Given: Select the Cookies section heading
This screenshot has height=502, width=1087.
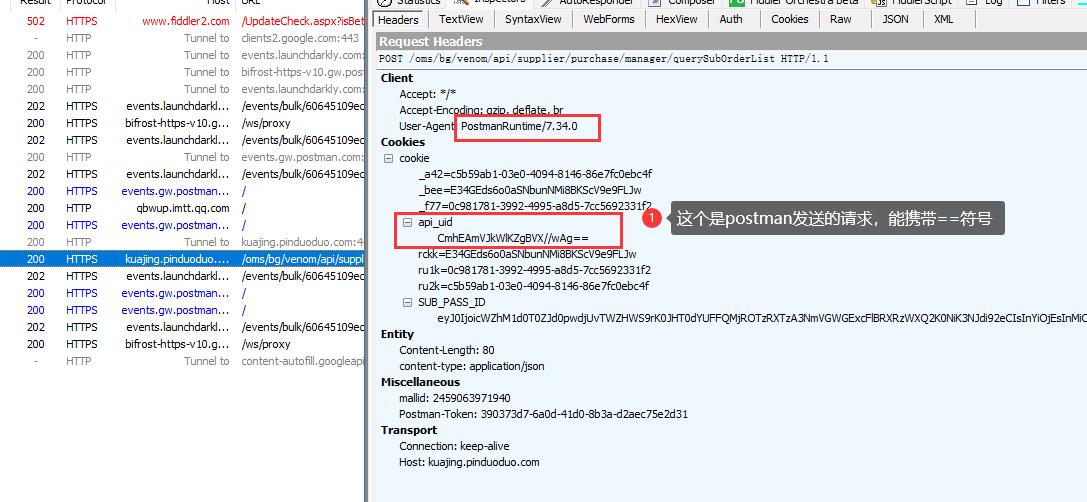Looking at the screenshot, I should pos(403,142).
